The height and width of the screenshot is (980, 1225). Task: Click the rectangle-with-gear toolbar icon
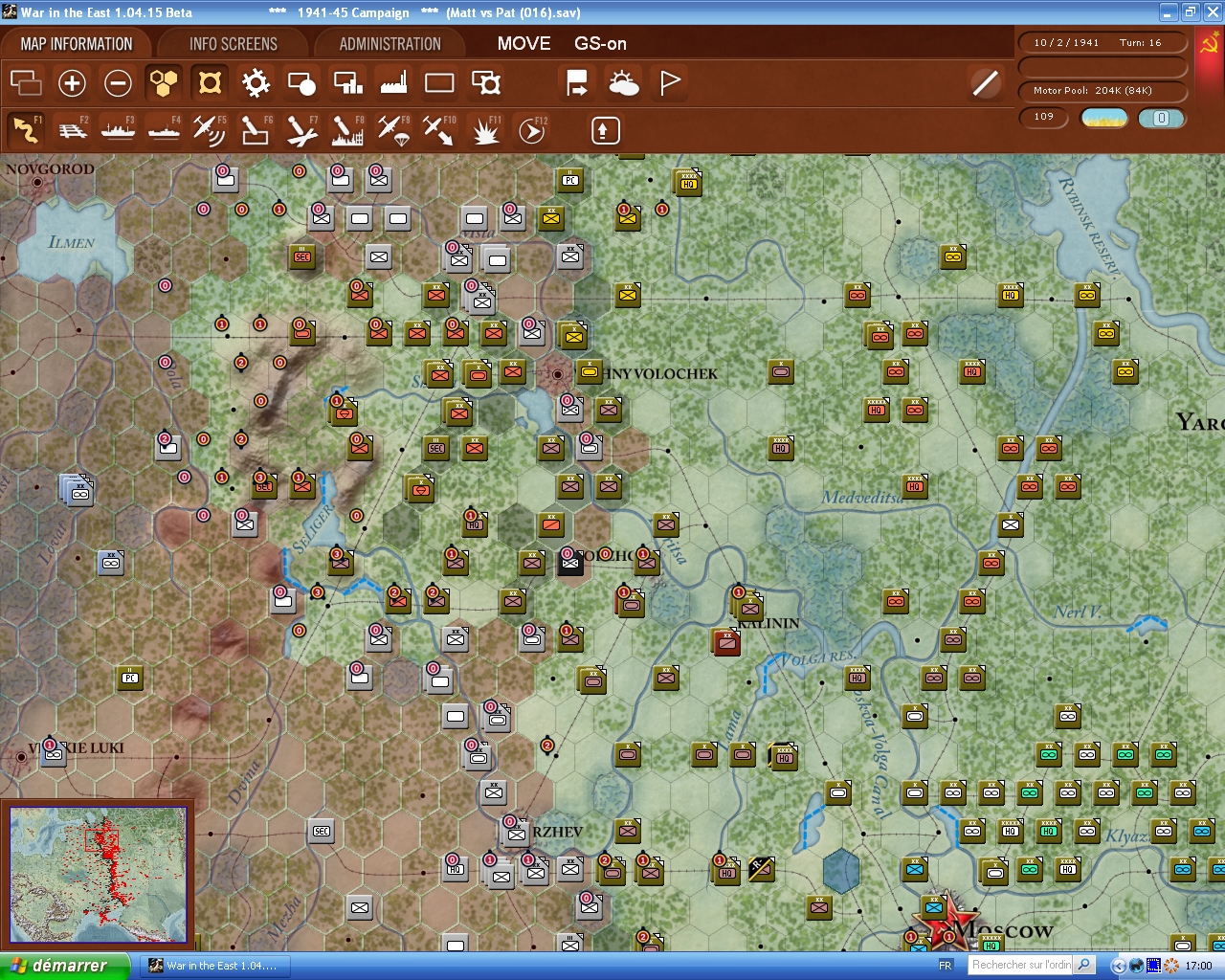(x=486, y=83)
